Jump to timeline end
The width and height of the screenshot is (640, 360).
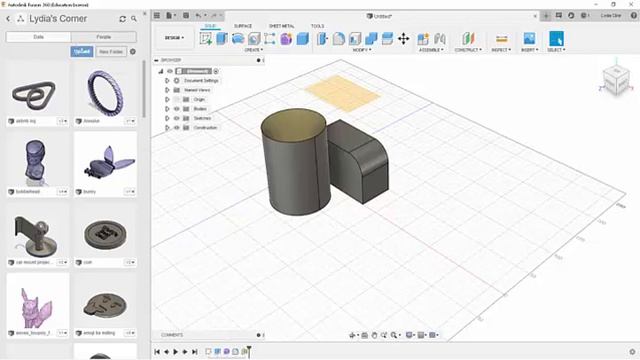[x=195, y=351]
